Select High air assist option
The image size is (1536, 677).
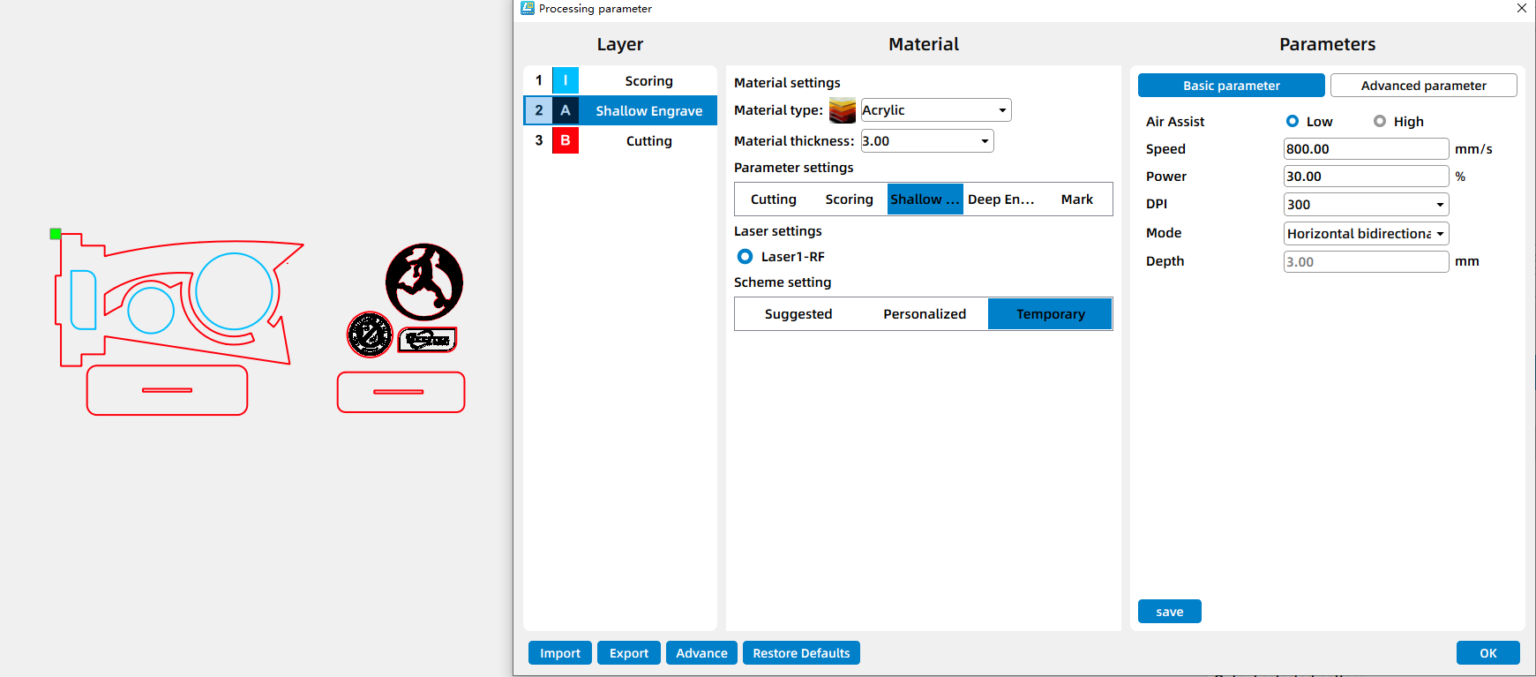point(1380,122)
